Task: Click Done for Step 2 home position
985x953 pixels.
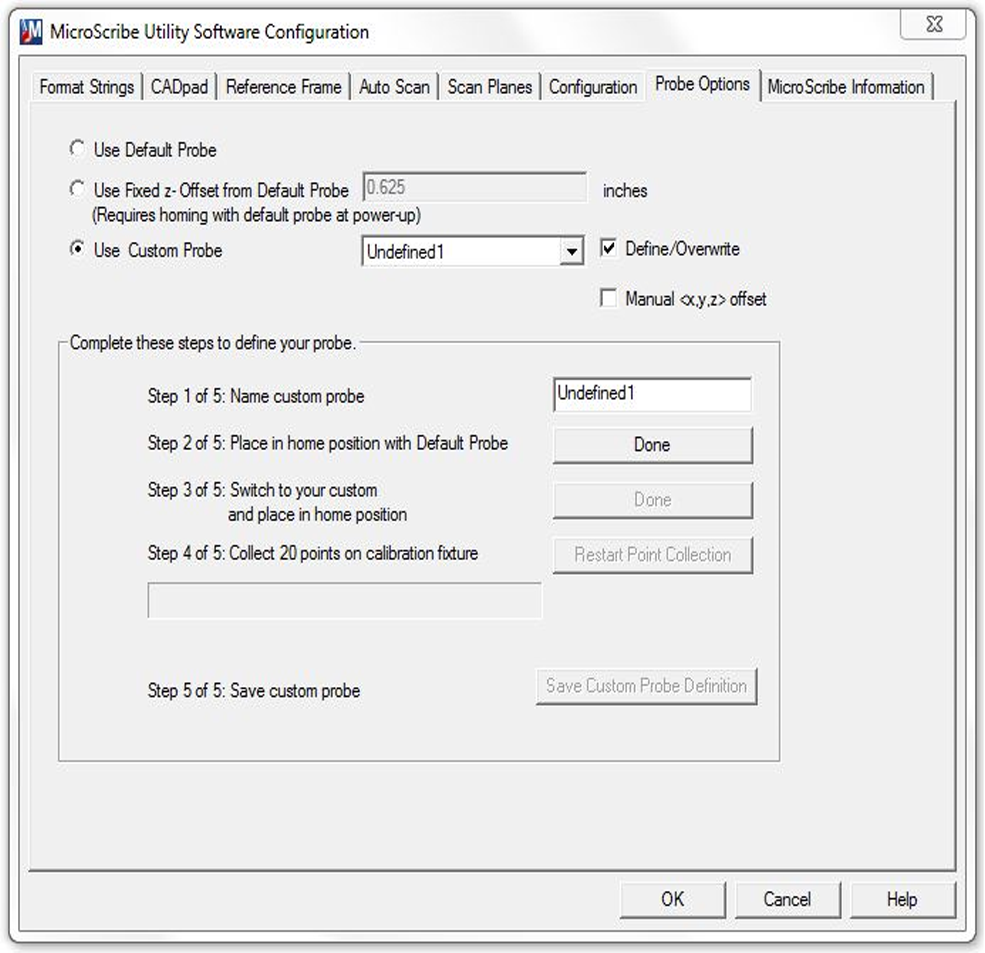Action: click(652, 445)
